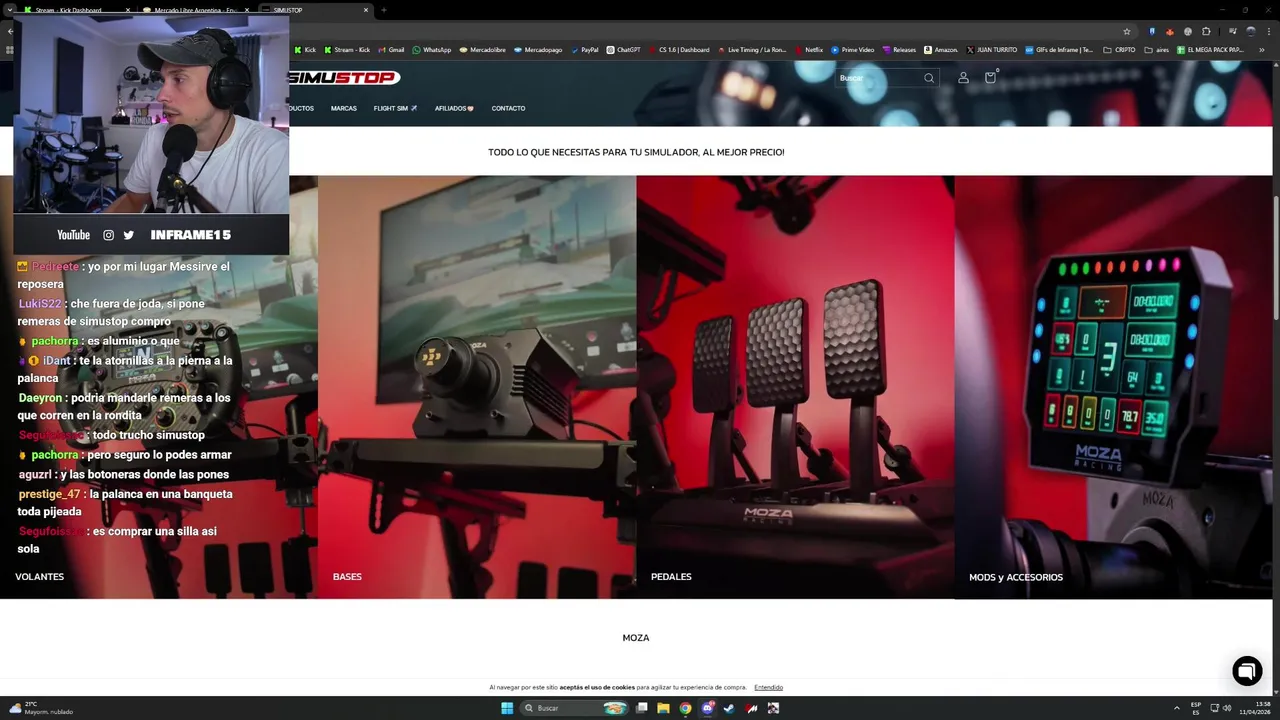Open Steam from the taskbar
The image size is (1280, 720).
click(729, 708)
